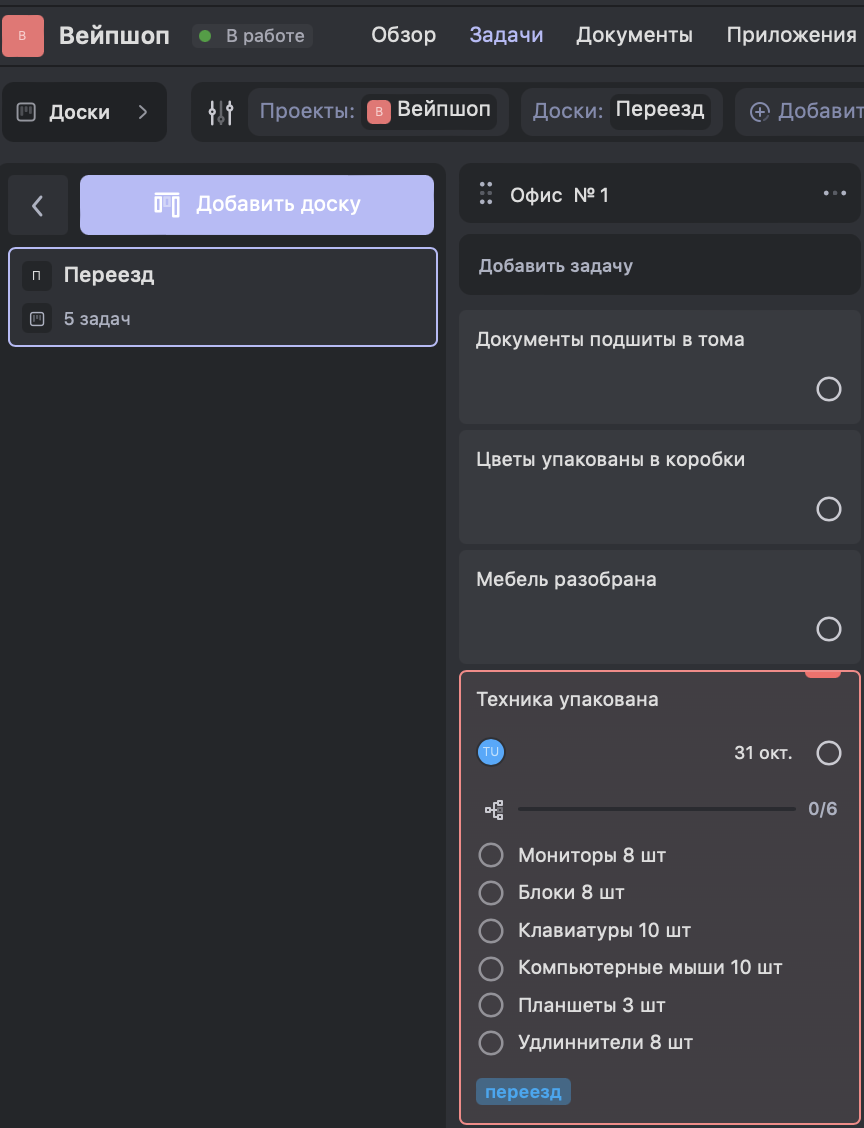Viewport: 864px width, 1128px height.
Task: Click the переезд tag label
Action: [523, 1091]
